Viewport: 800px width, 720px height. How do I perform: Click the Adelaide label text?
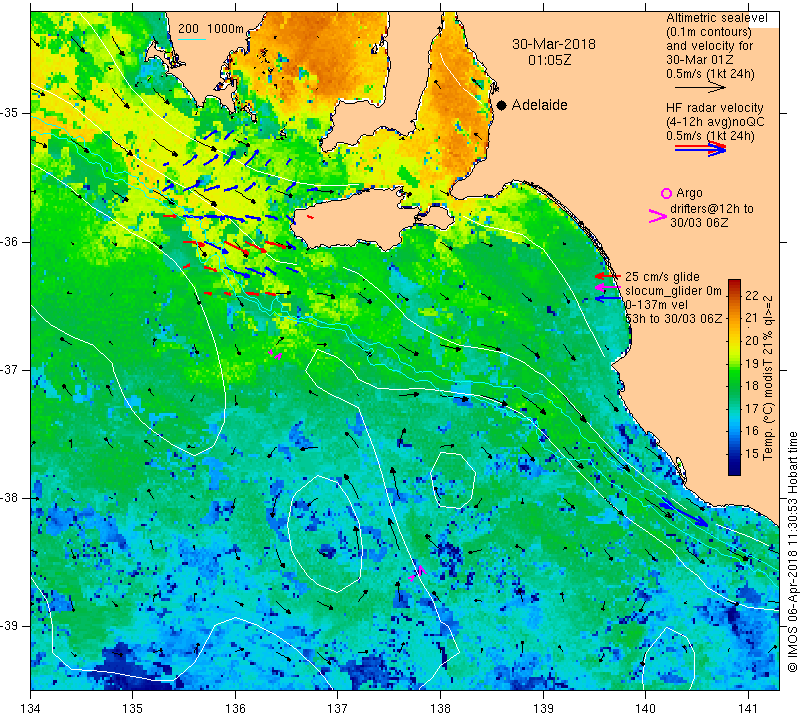(539, 105)
